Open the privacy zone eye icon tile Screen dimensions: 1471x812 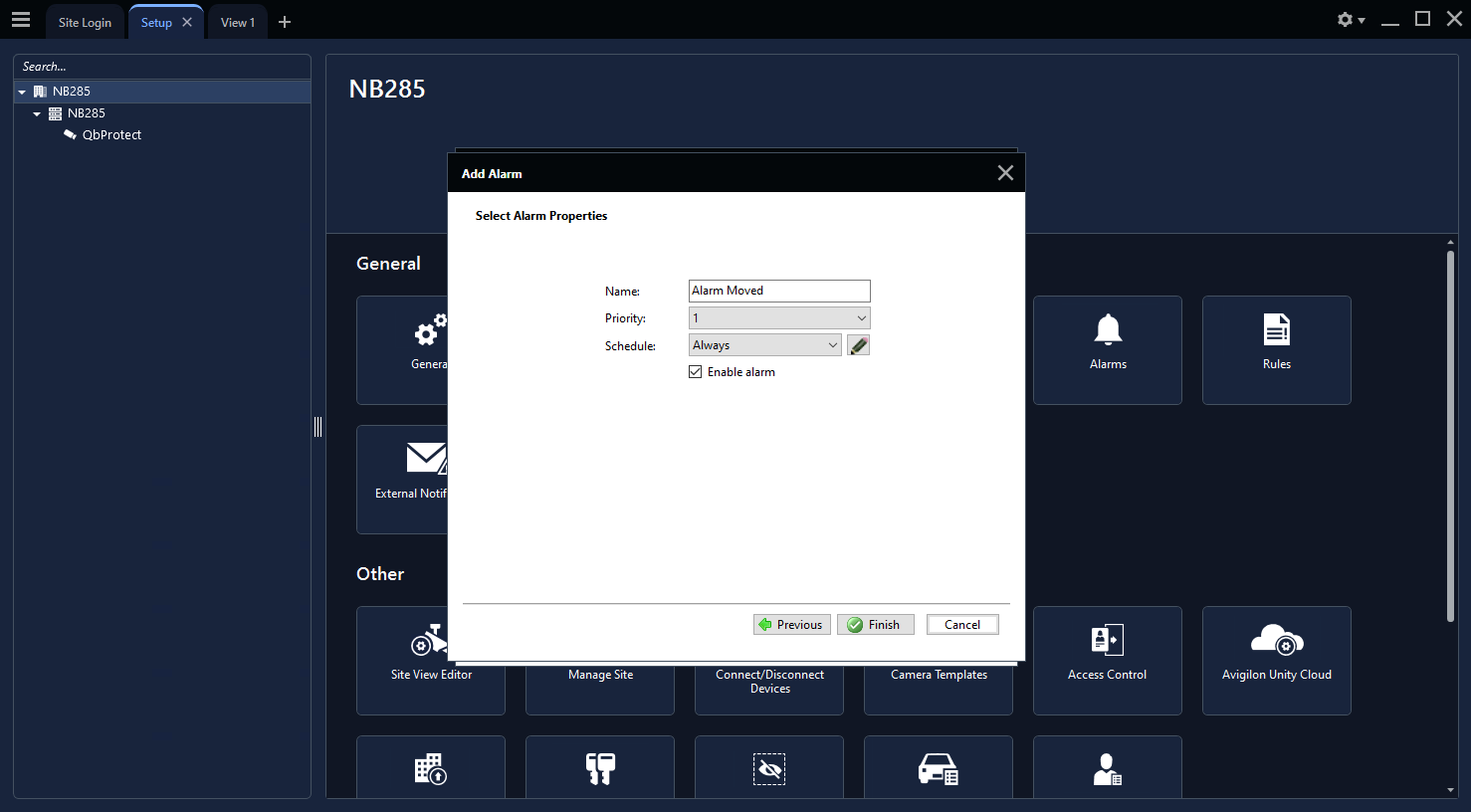(x=768, y=768)
